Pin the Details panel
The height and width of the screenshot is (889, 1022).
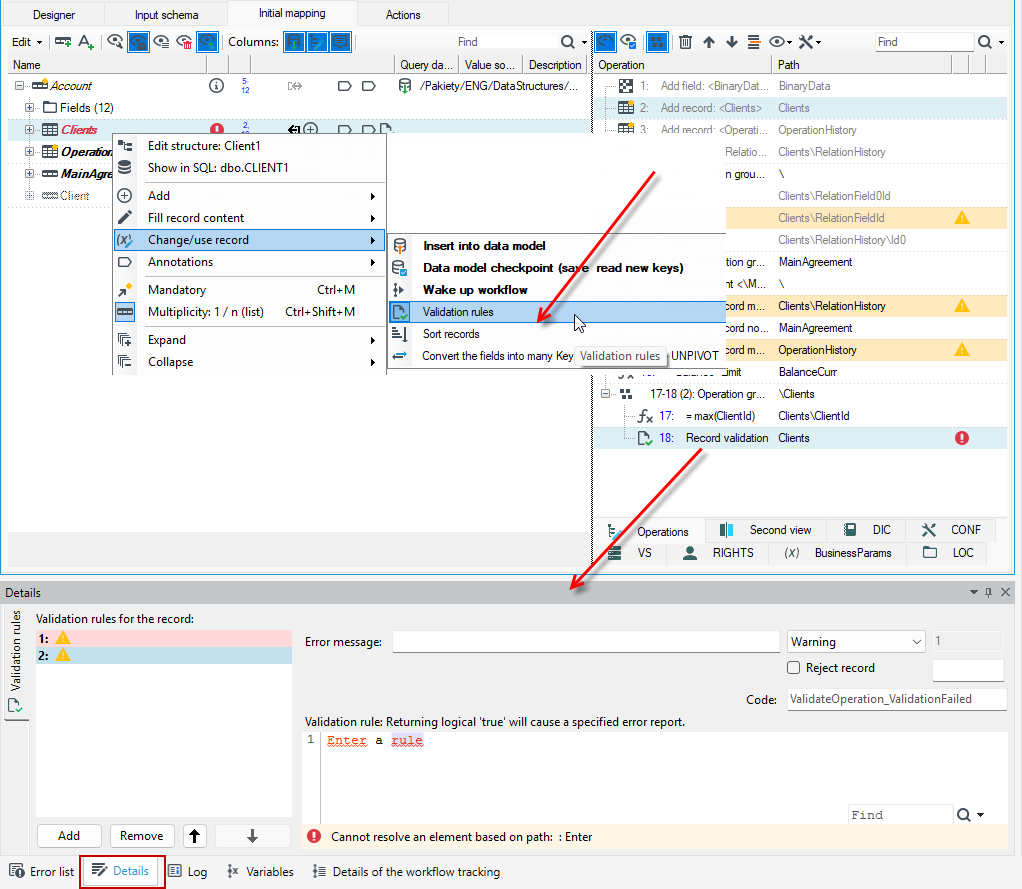point(989,592)
